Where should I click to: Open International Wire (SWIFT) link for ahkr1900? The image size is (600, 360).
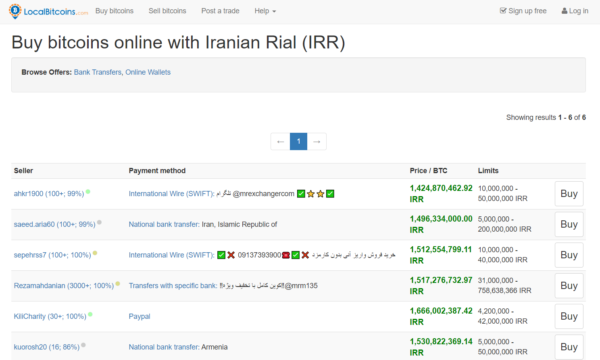171,194
